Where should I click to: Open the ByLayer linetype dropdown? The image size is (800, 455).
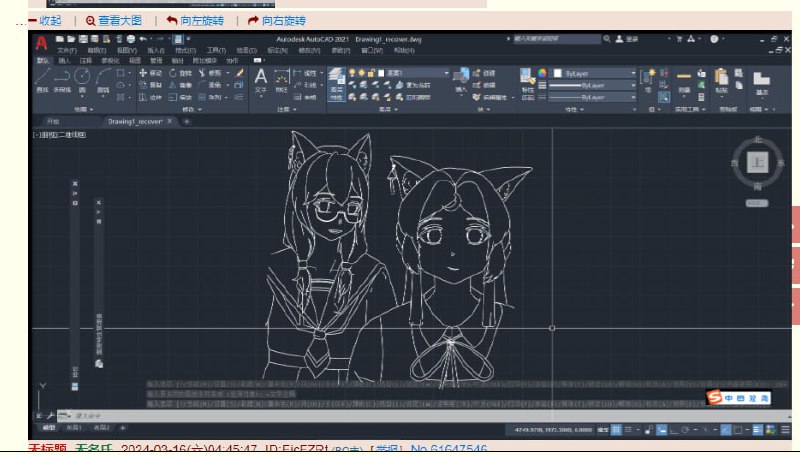(593, 97)
